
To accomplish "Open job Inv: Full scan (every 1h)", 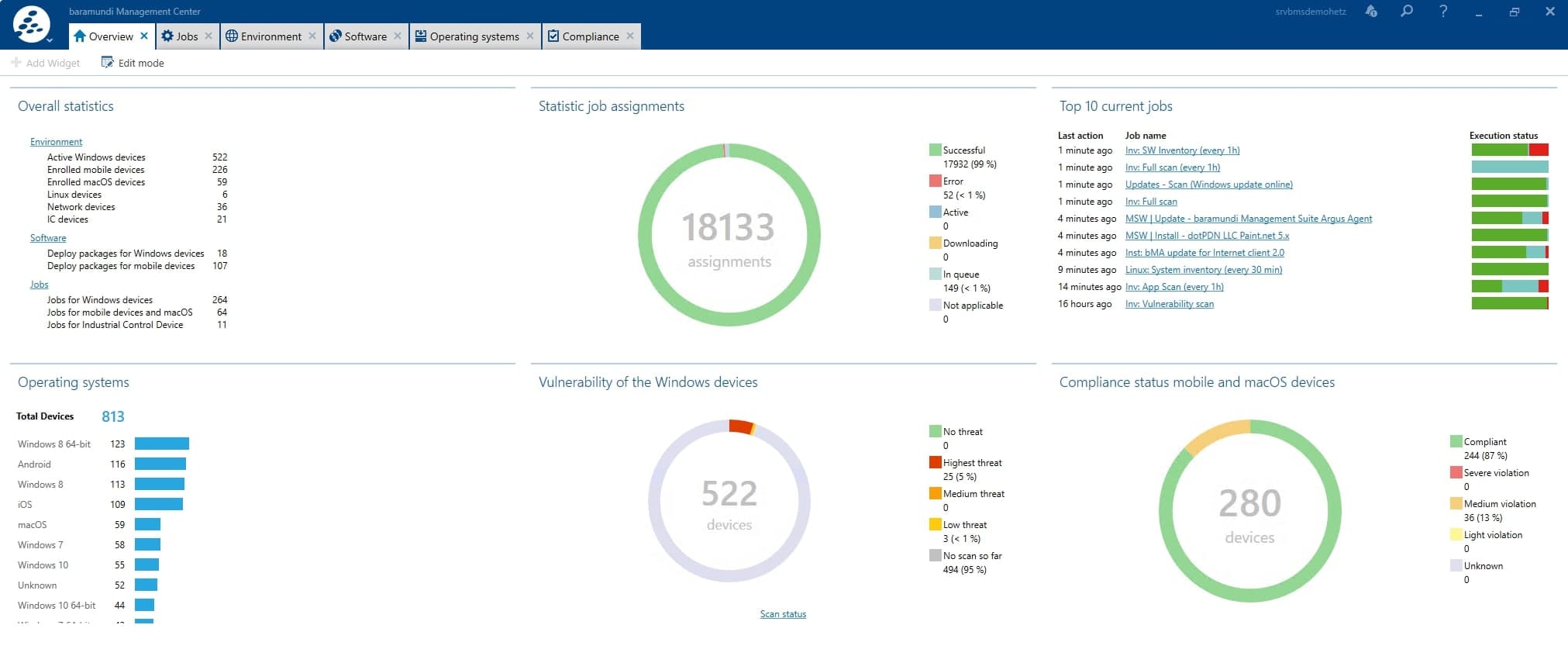I will 1173,167.
